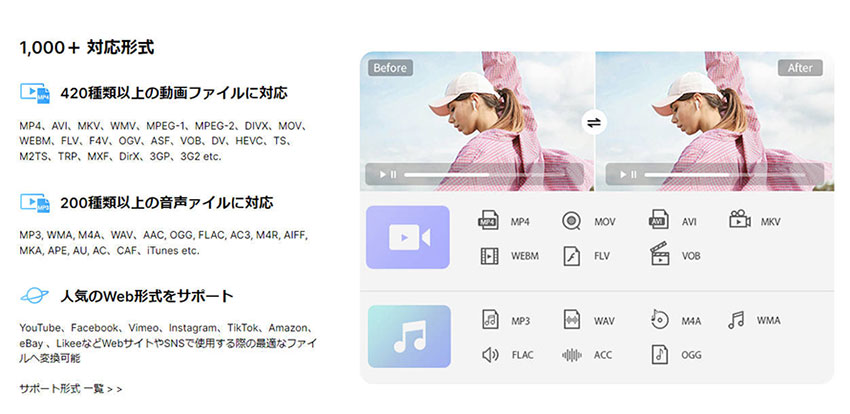Click the MP4 video format icon
Image resolution: width=850 pixels, height=414 pixels.
(x=488, y=221)
